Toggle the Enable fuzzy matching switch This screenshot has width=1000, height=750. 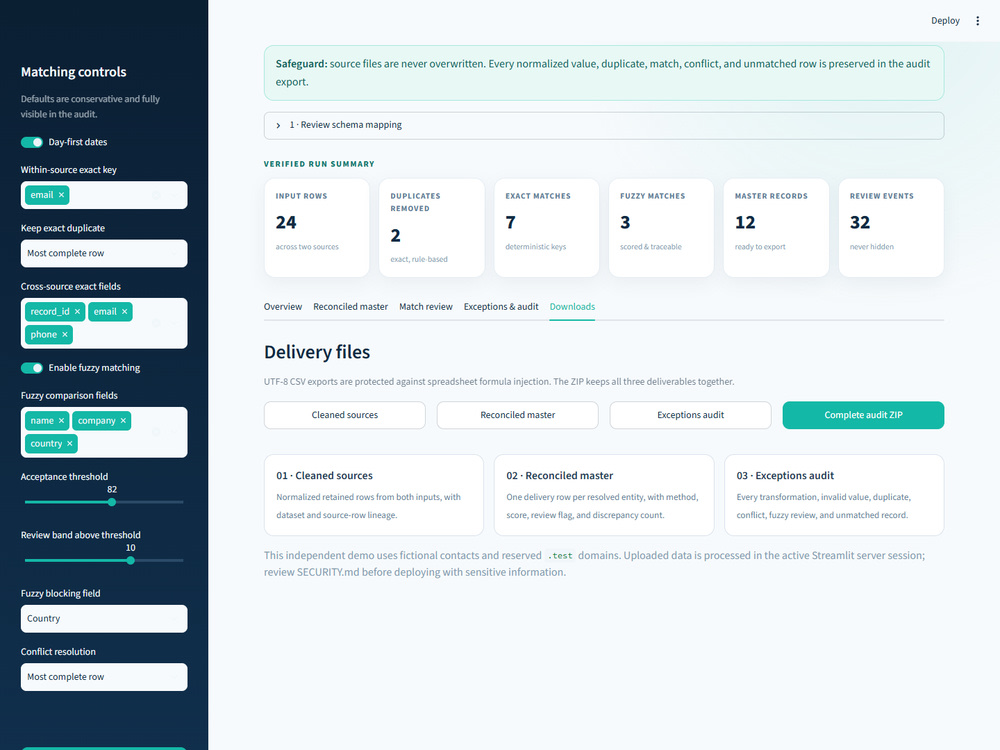coord(32,368)
